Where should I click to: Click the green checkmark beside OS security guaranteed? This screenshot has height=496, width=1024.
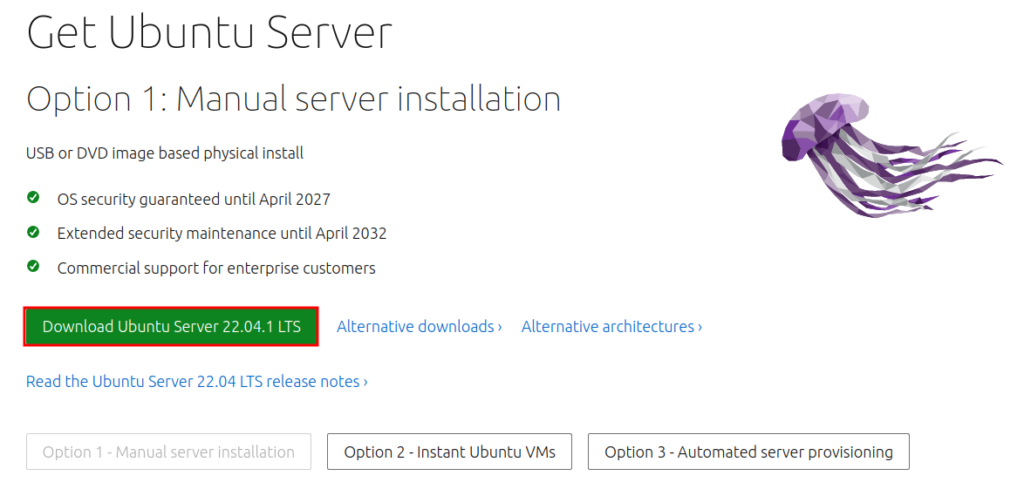point(33,198)
